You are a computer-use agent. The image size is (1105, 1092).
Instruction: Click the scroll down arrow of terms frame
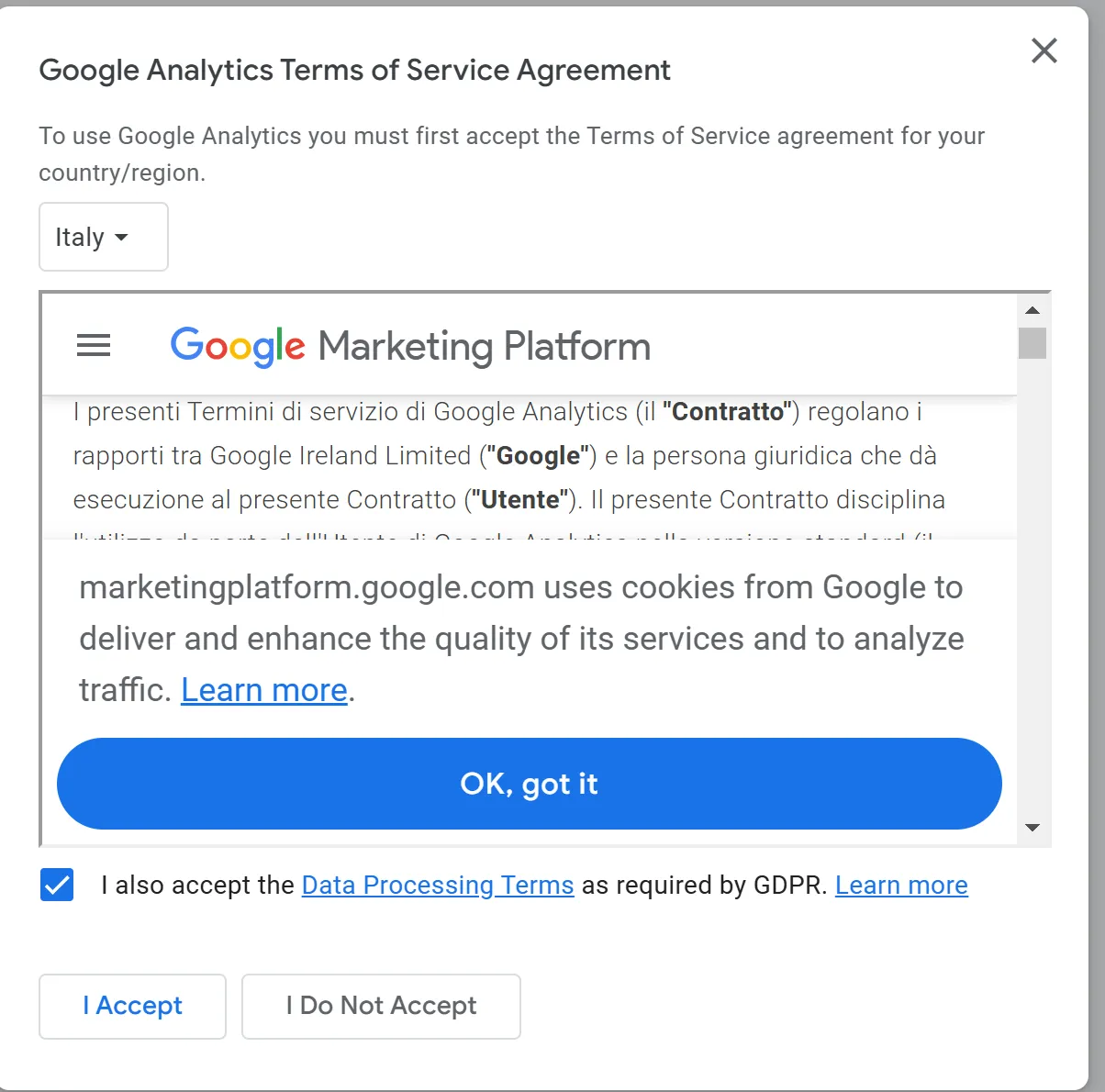click(1032, 828)
